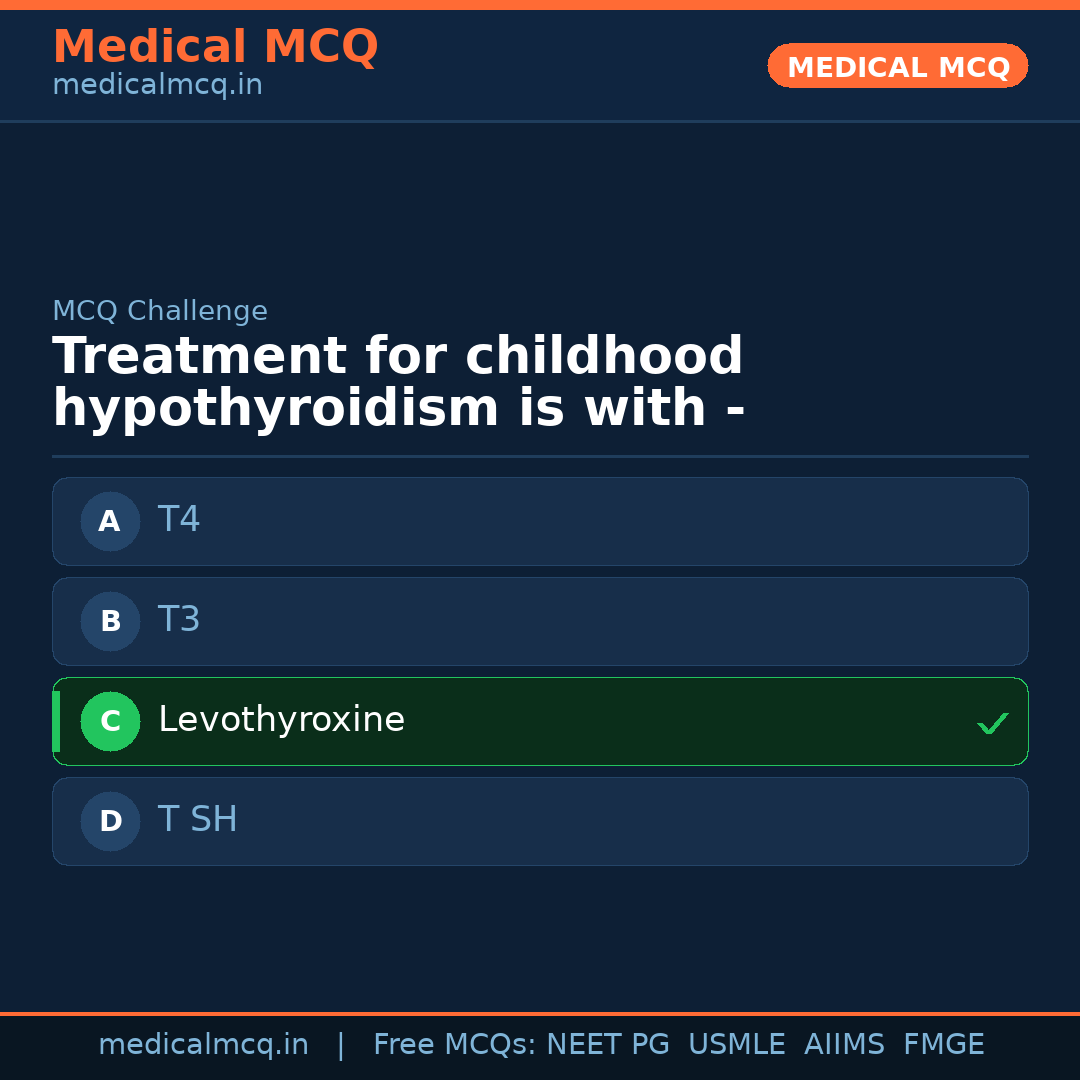Open the medicalmcq.in link in footer
1080x1080 pixels.
(203, 1045)
